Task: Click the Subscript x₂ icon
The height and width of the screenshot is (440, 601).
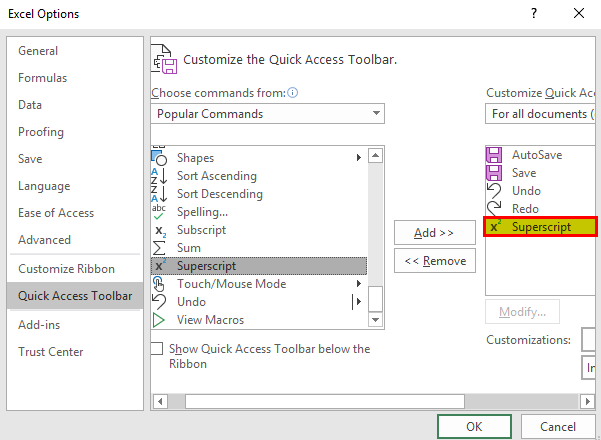Action: (x=158, y=230)
